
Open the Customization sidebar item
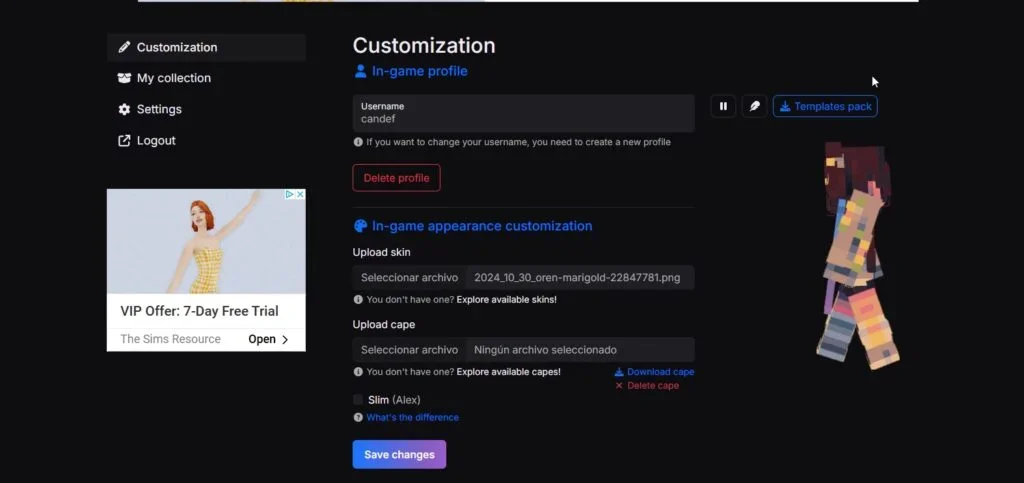click(206, 47)
